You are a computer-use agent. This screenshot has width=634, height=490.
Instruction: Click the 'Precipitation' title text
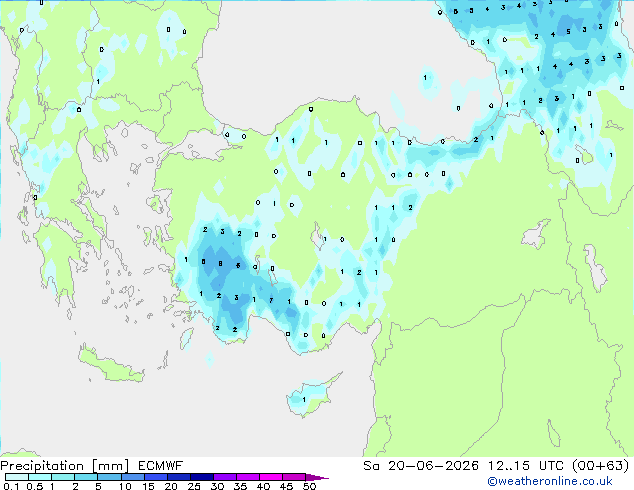[42, 466]
